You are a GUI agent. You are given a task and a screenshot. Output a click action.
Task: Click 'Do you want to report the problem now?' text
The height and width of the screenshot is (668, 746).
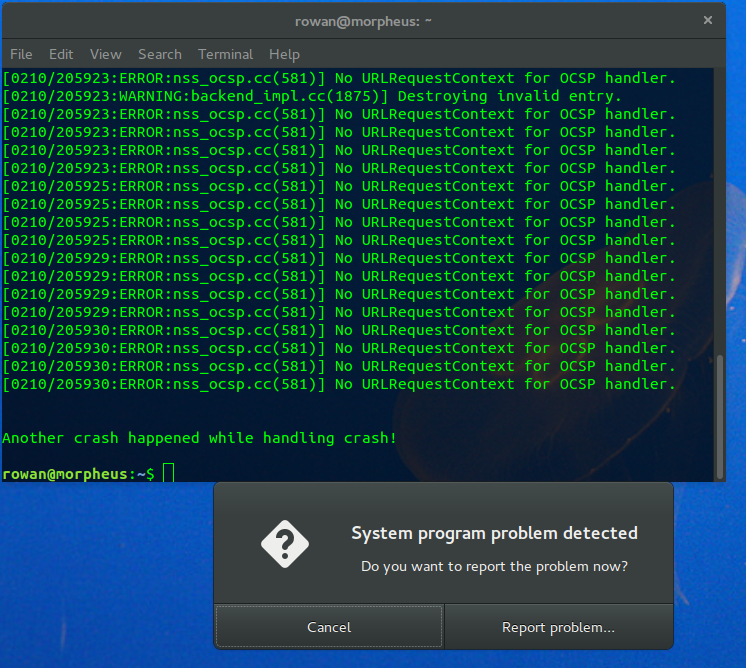pos(494,566)
